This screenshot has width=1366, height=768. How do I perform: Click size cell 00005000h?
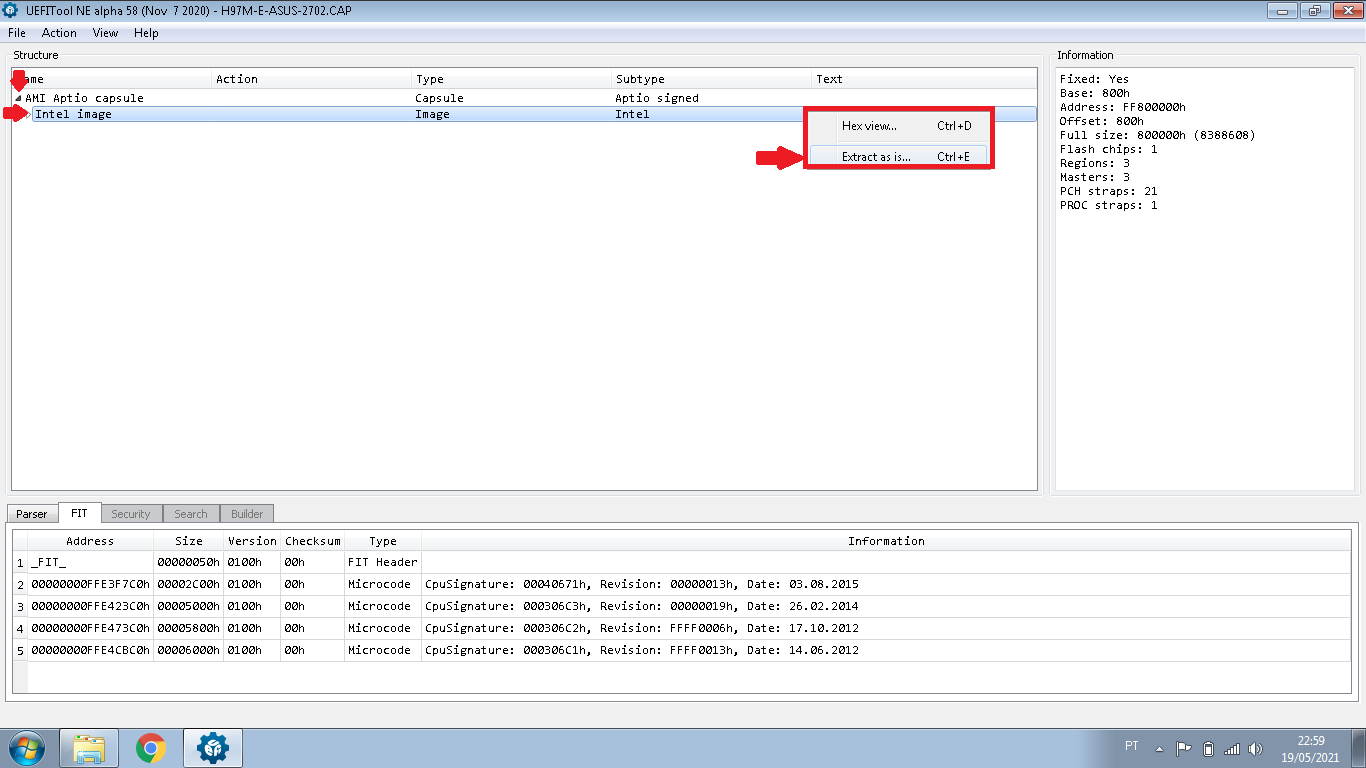[188, 606]
